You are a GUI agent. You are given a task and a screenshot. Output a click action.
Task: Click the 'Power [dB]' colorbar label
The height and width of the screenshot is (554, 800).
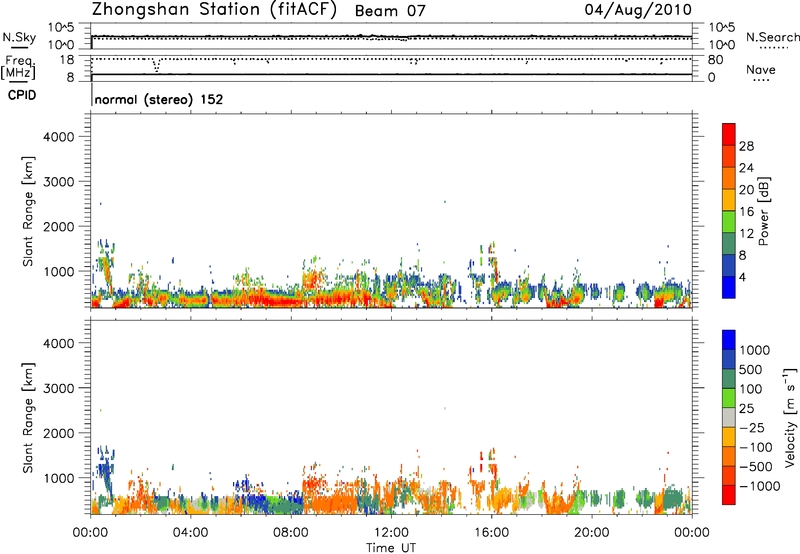coord(763,211)
